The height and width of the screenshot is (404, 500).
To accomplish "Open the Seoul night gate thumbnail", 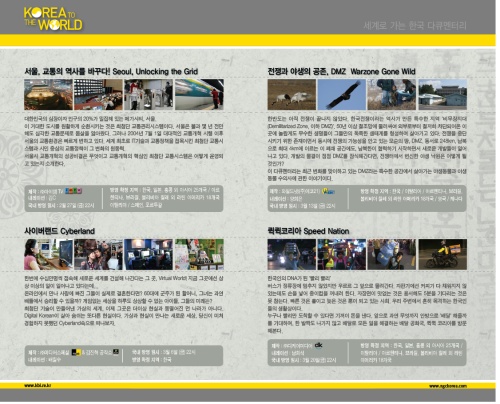I will coord(48,95).
